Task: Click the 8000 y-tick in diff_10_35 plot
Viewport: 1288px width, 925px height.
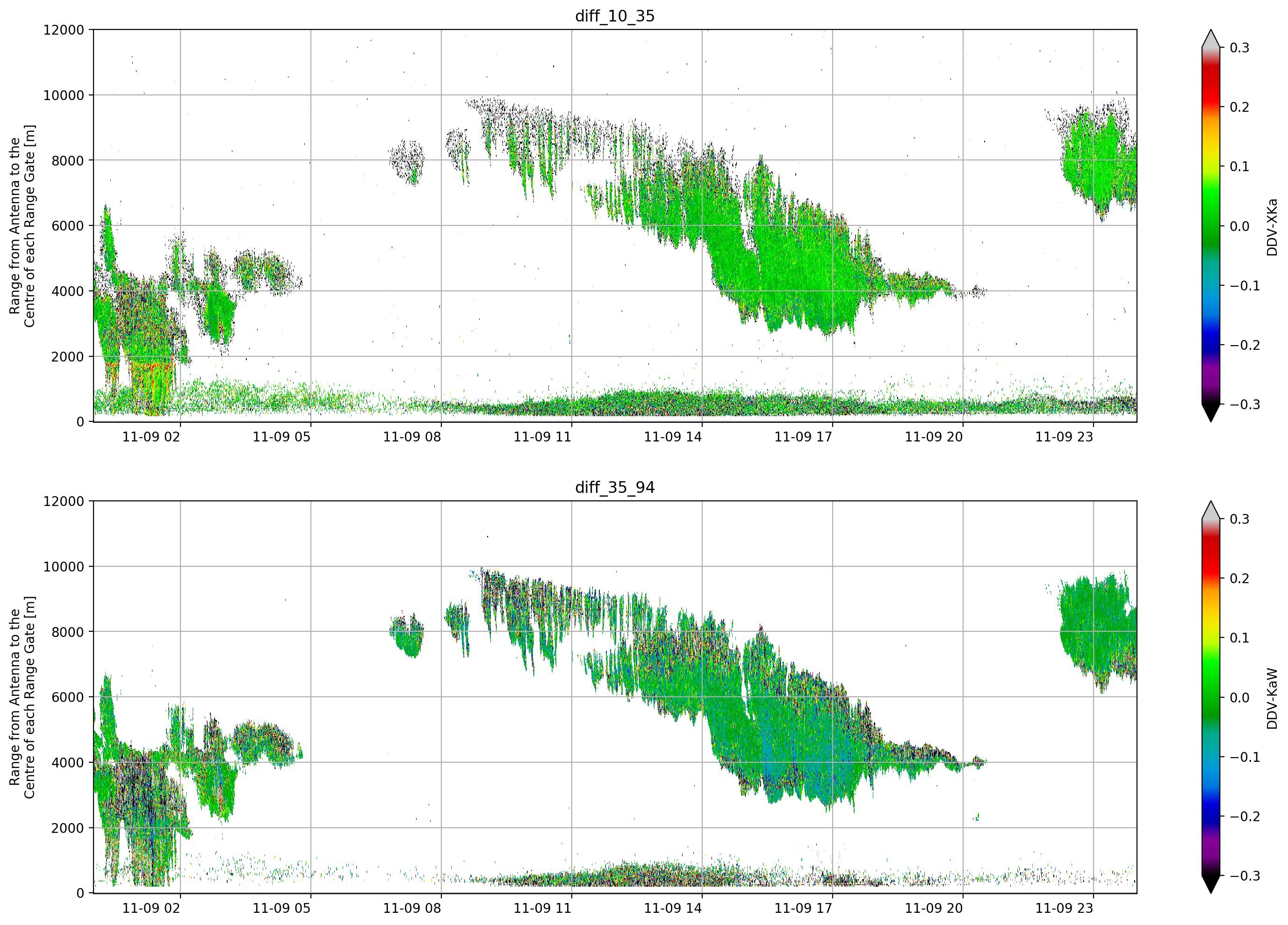Action: point(68,161)
